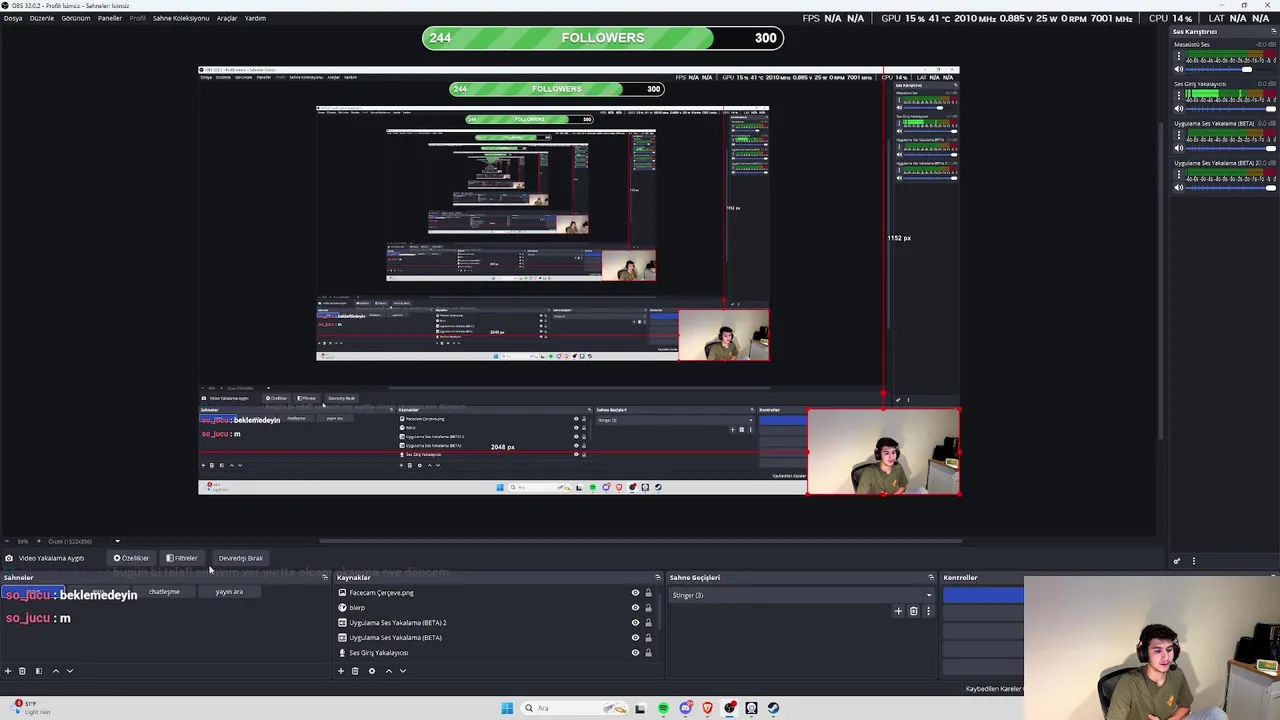1280x720 pixels.
Task: Move source up arrow
Action: tap(388, 671)
